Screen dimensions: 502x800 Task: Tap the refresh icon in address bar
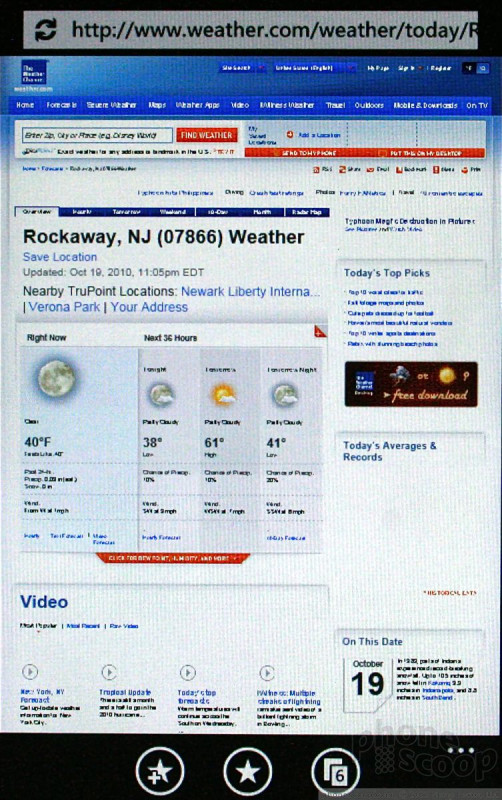pos(45,30)
